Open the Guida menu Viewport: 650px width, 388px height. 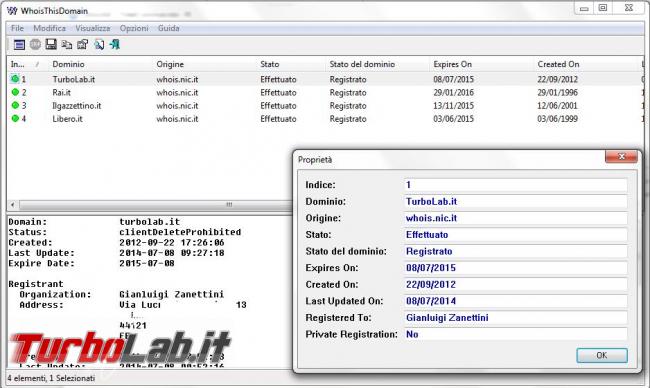(168, 28)
